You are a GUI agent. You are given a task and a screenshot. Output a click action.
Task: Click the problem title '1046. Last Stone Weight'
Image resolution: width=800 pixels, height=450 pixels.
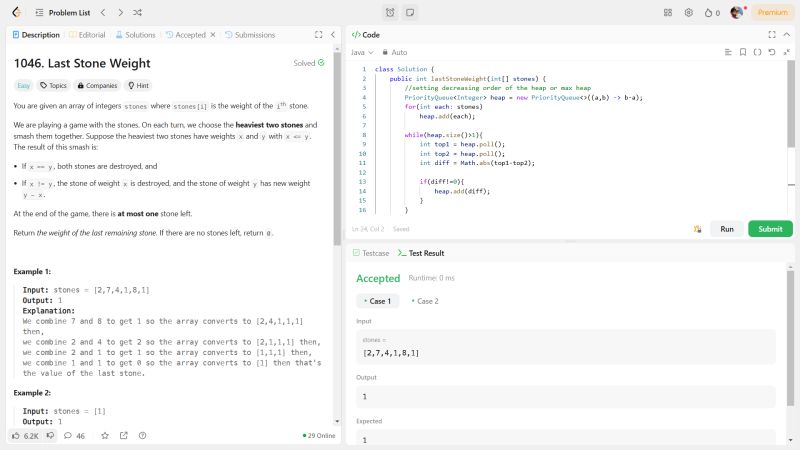click(x=82, y=63)
